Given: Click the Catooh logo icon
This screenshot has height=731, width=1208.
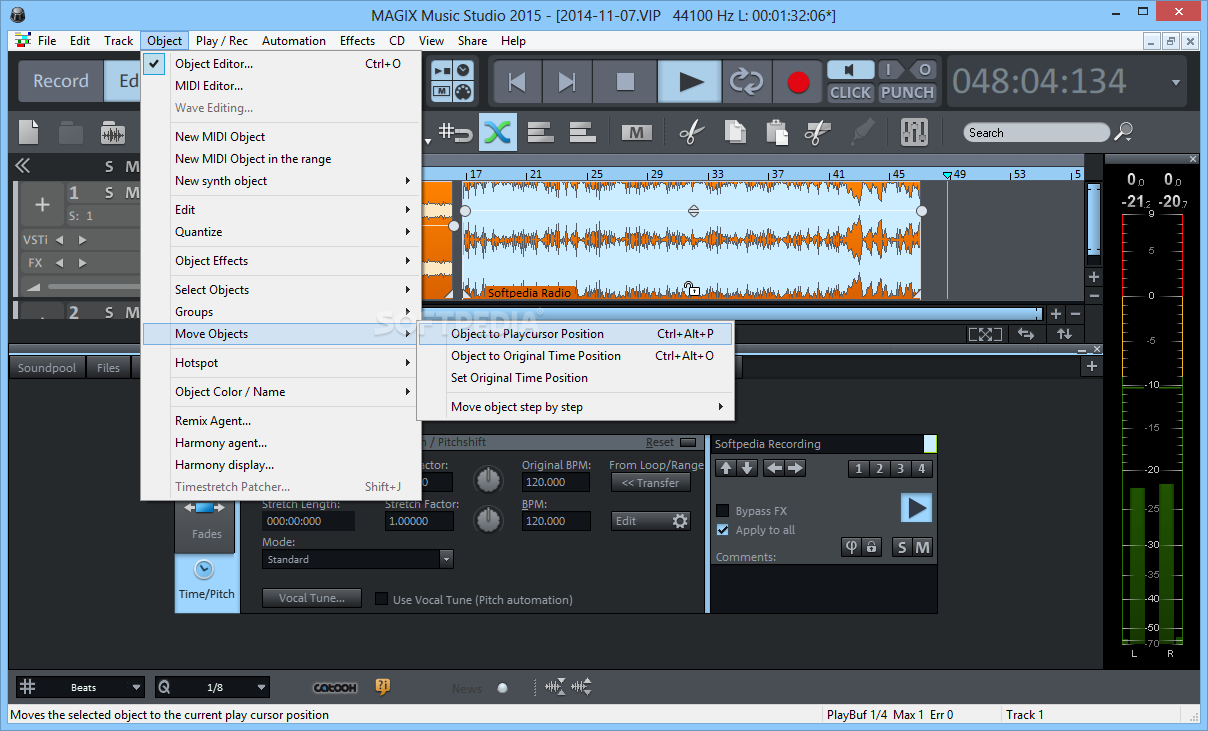Looking at the screenshot, I should tap(335, 688).
